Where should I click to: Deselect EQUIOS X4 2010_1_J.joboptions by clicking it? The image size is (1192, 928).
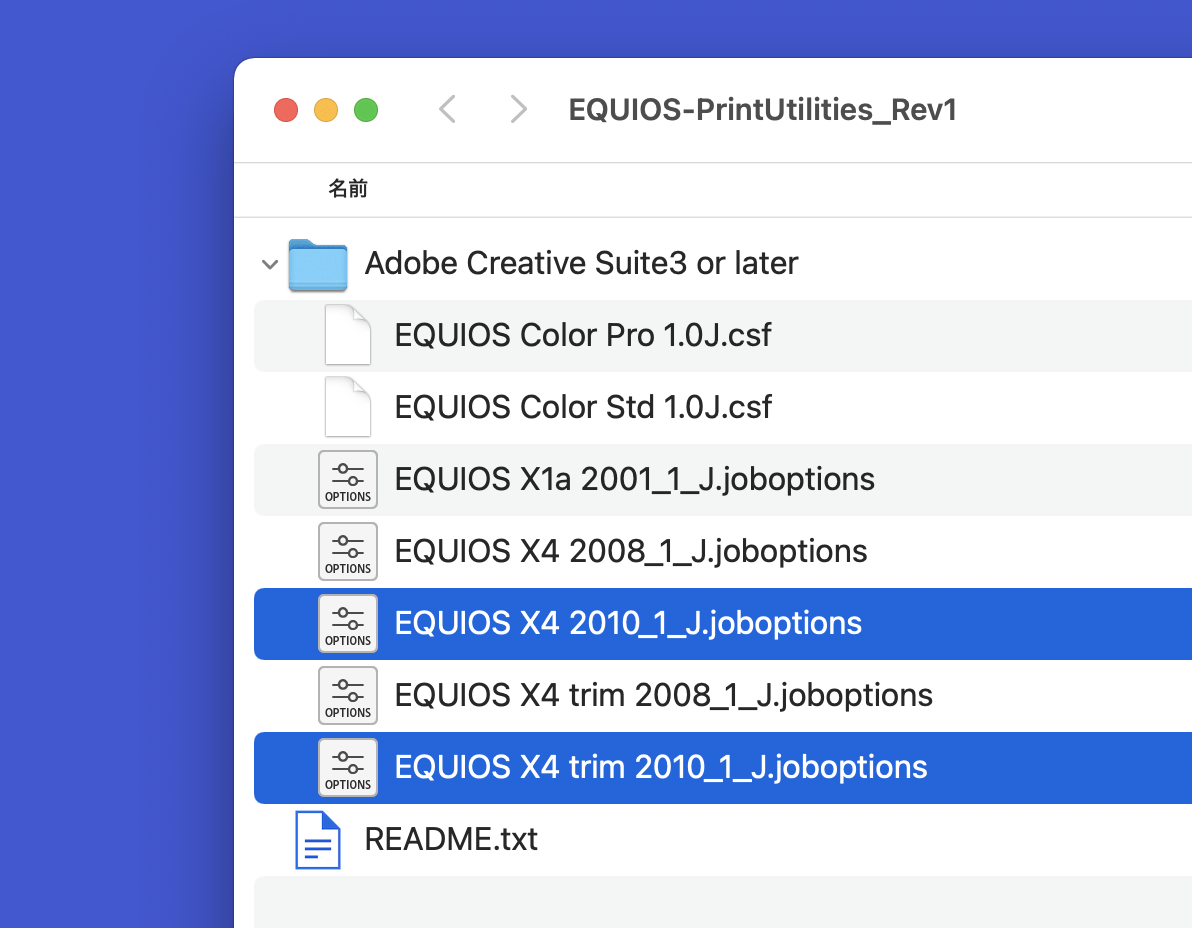tap(628, 623)
